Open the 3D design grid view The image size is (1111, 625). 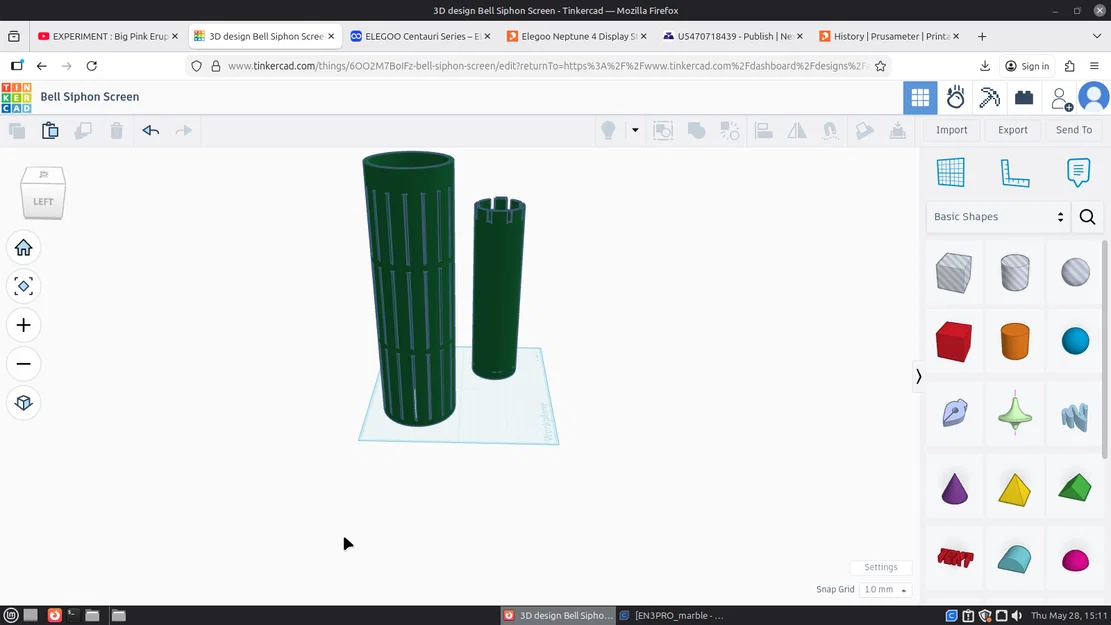(x=920, y=97)
